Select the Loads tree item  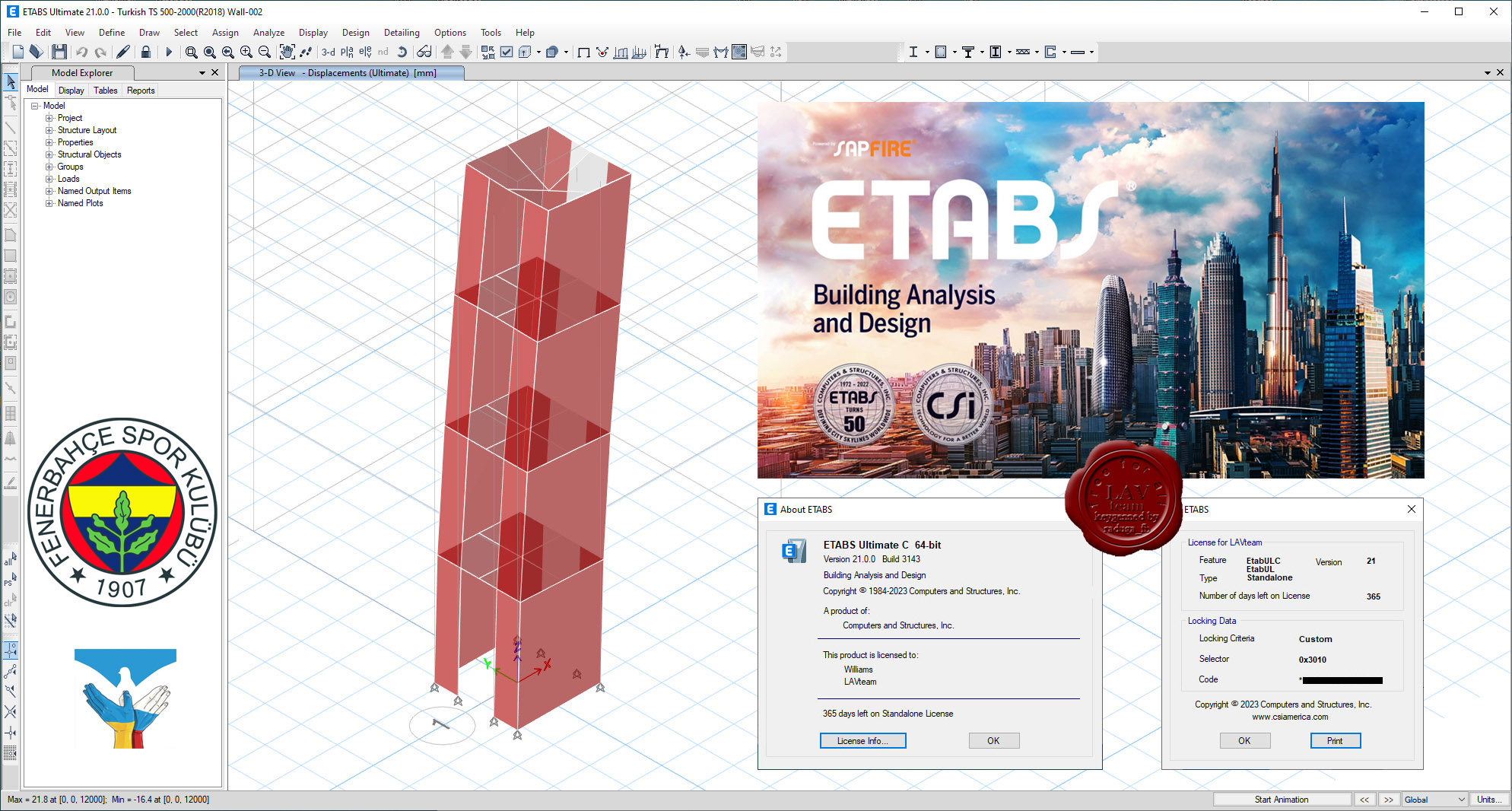coord(68,179)
